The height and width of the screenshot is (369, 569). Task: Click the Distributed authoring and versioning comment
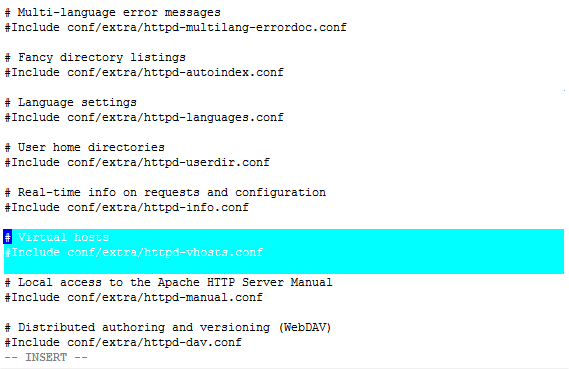click(x=168, y=328)
